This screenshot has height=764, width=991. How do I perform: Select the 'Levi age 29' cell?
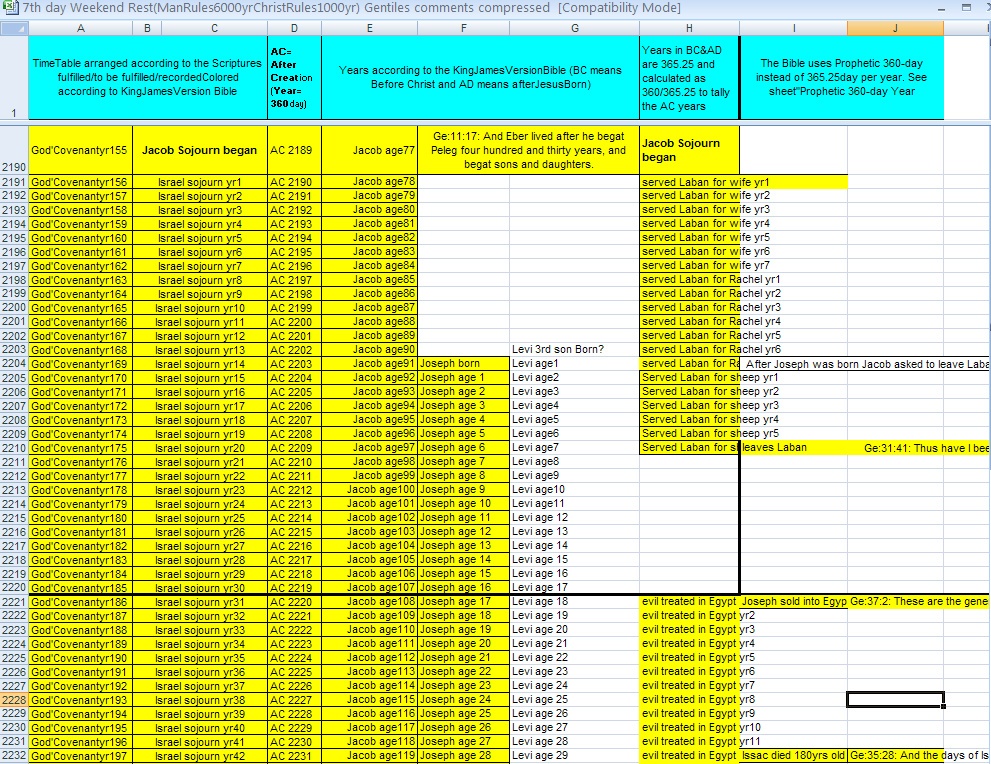575,755
